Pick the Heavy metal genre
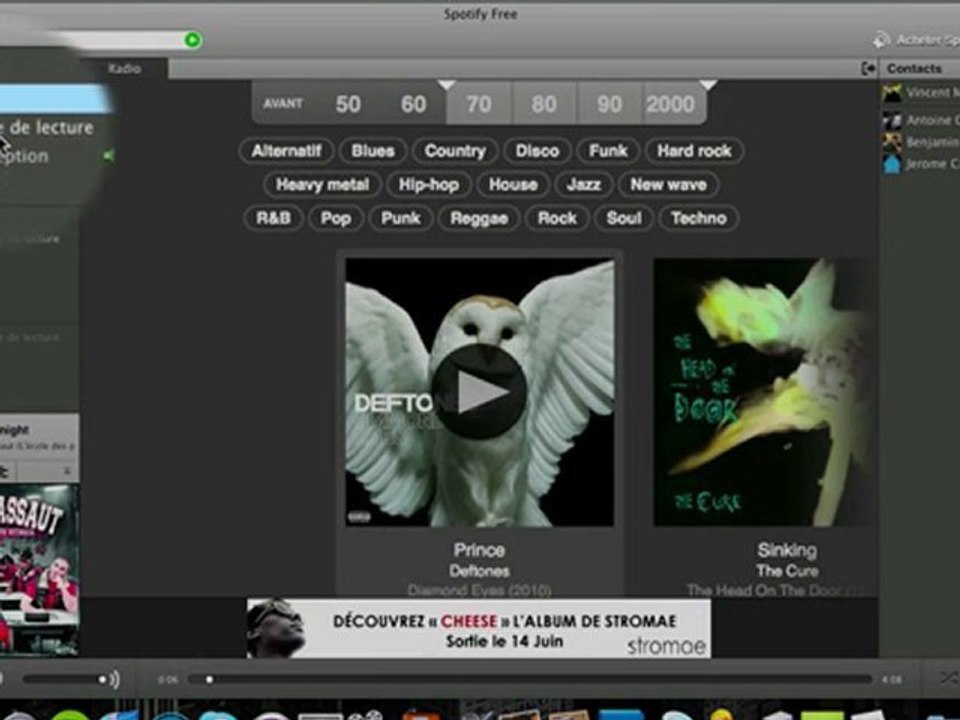The image size is (960, 720). pyautogui.click(x=323, y=184)
